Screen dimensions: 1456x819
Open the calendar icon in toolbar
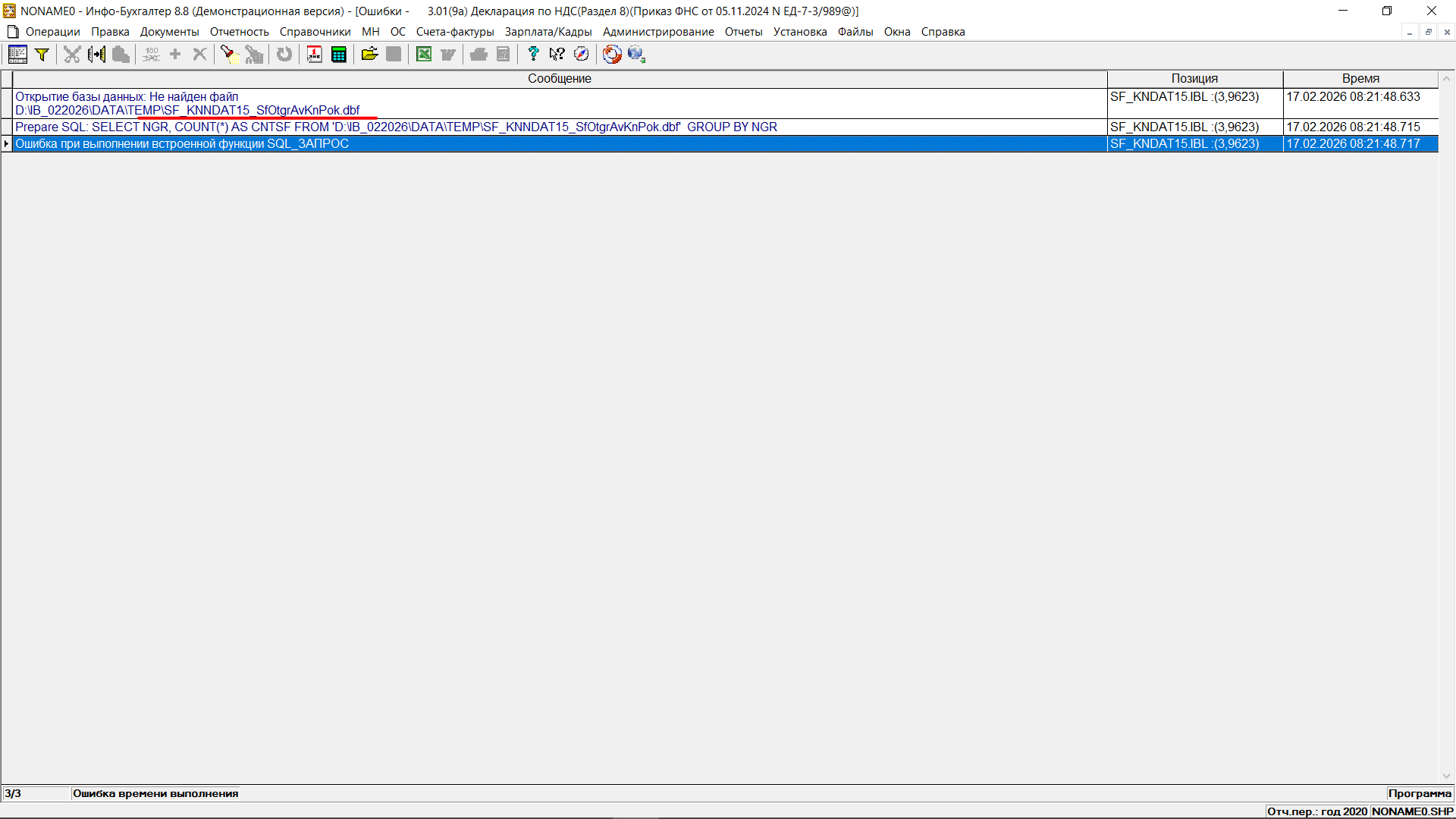tap(315, 54)
